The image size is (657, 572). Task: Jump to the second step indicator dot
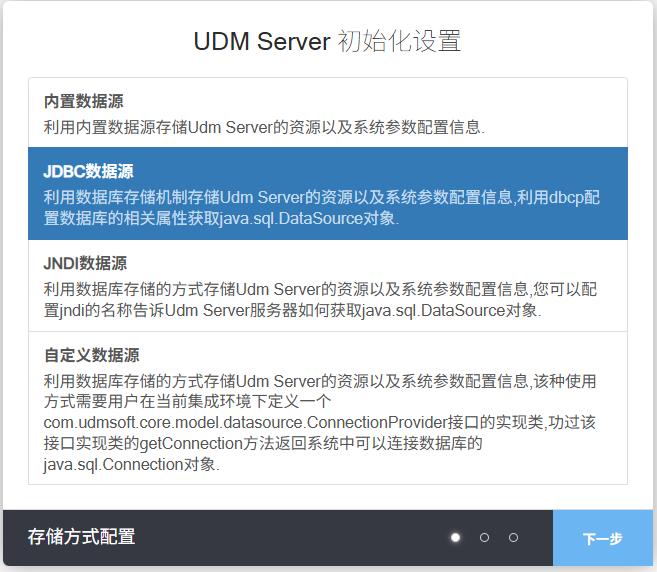485,538
